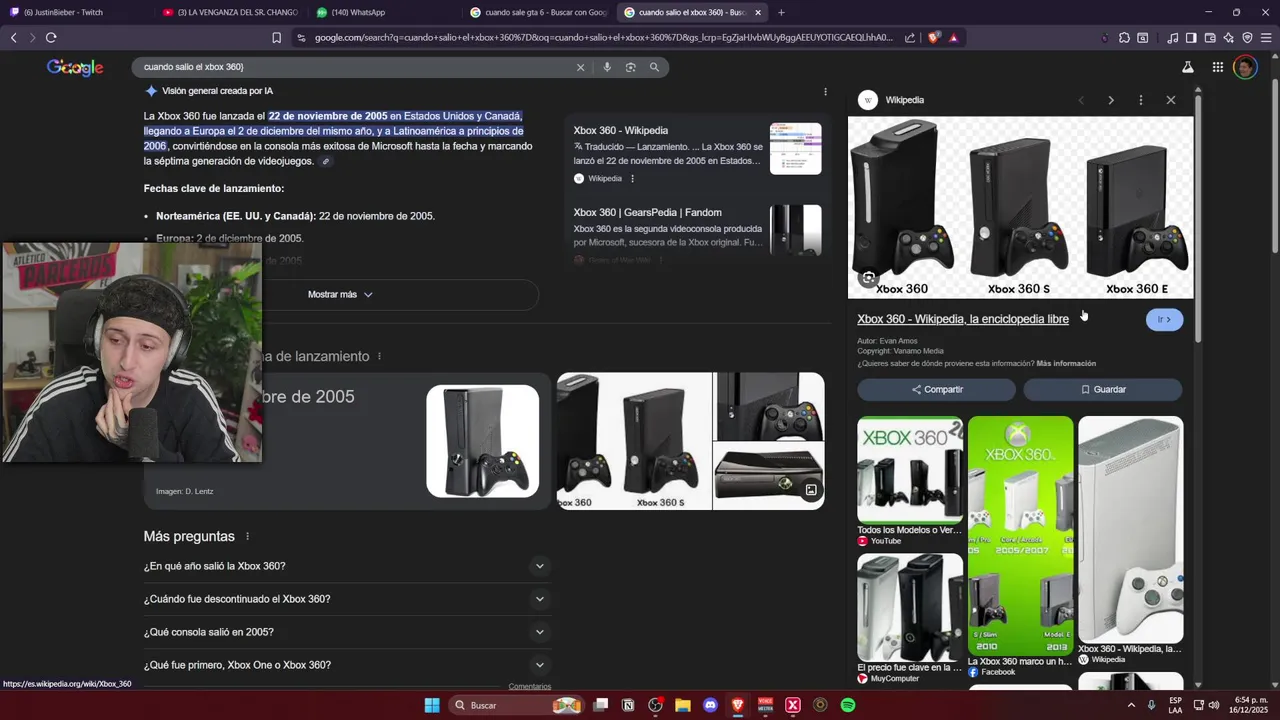Open Spotify from the taskbar
Image resolution: width=1280 pixels, height=720 pixels.
point(847,705)
